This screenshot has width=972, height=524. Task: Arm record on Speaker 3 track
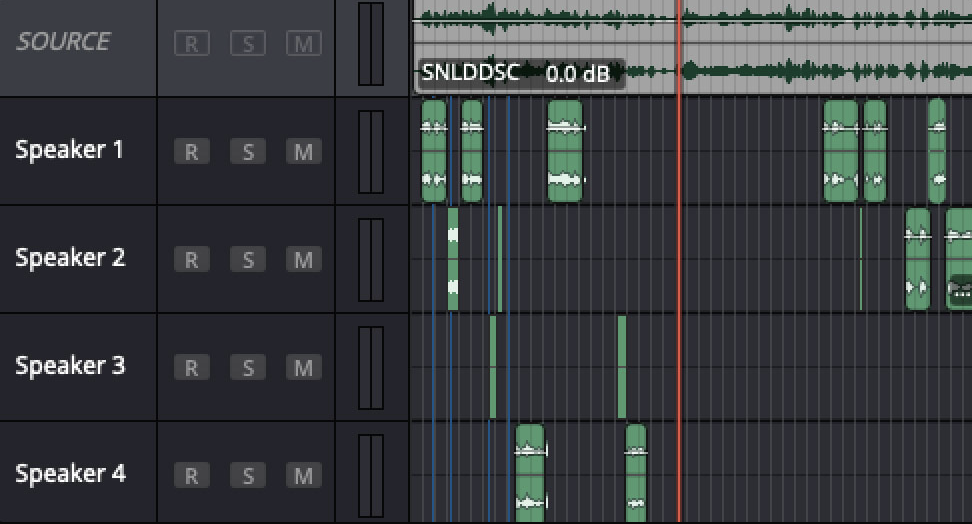pos(192,367)
